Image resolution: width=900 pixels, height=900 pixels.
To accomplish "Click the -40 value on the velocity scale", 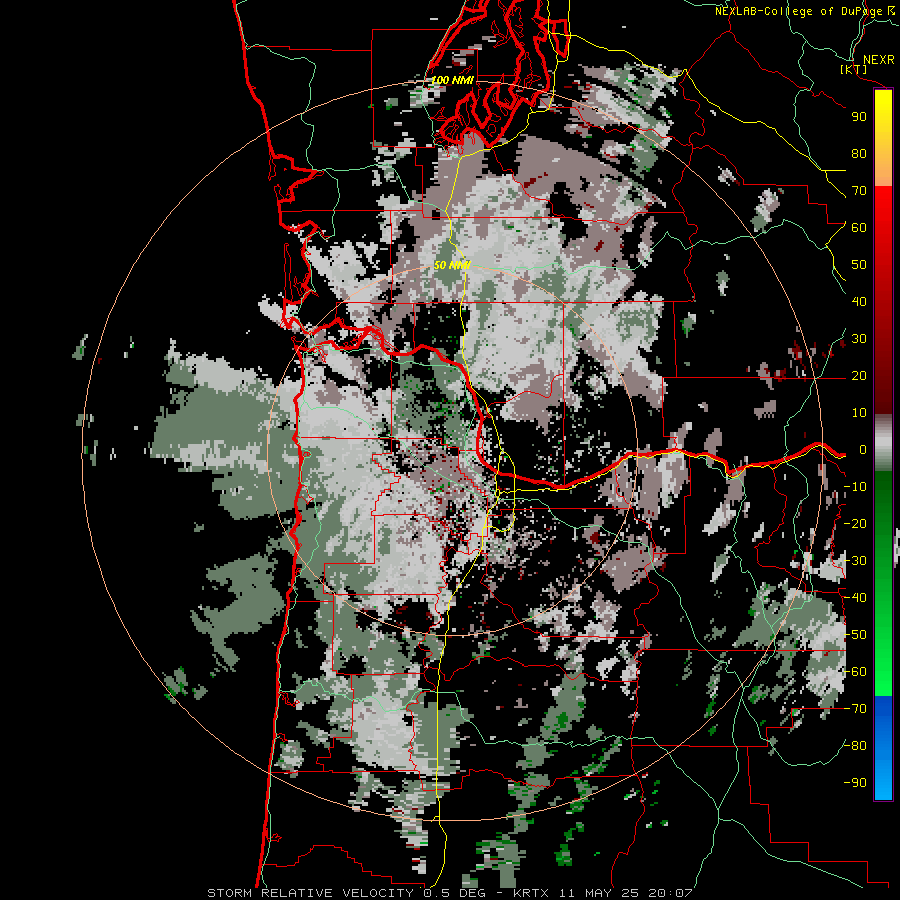I will [x=855, y=598].
